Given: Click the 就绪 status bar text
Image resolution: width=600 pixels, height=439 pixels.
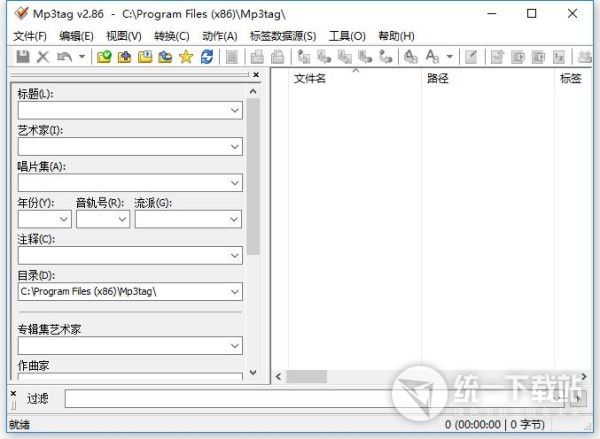Looking at the screenshot, I should pos(19,424).
